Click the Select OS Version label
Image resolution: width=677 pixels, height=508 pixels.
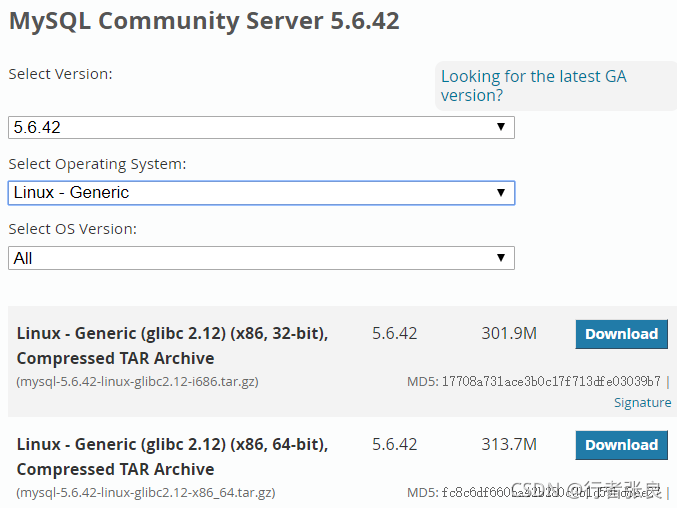[x=73, y=229]
